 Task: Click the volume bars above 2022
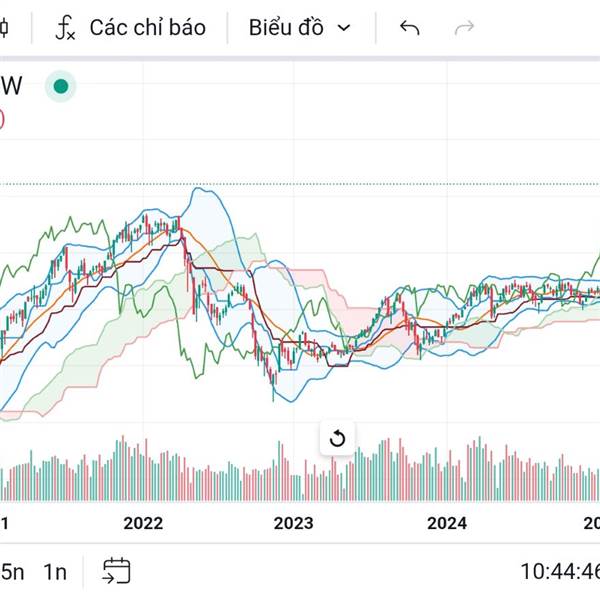142,475
